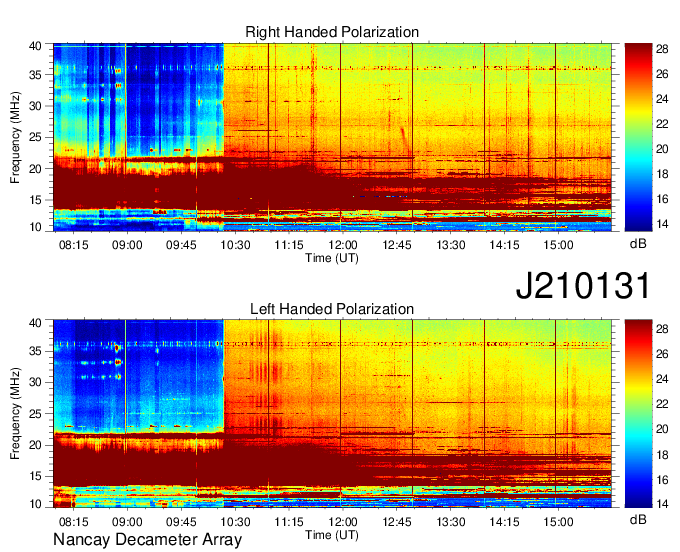
Task: Click the 15:00 time tick on Right Handed plot
Action: point(558,245)
